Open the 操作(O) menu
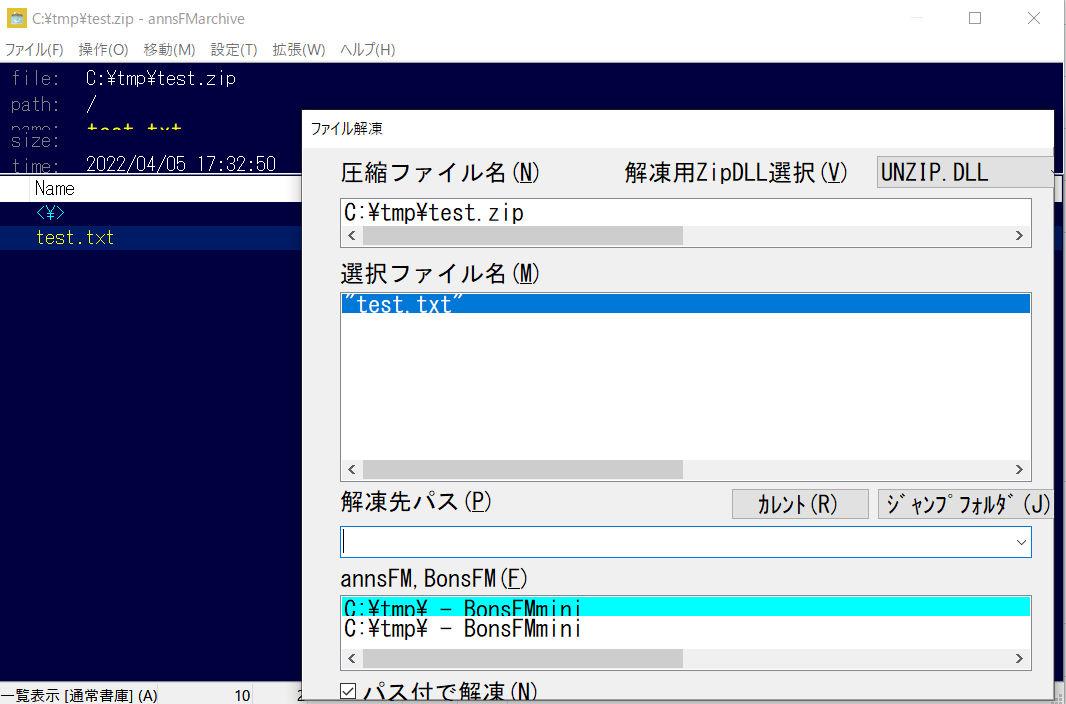The width and height of the screenshot is (1066, 704). (x=103, y=49)
